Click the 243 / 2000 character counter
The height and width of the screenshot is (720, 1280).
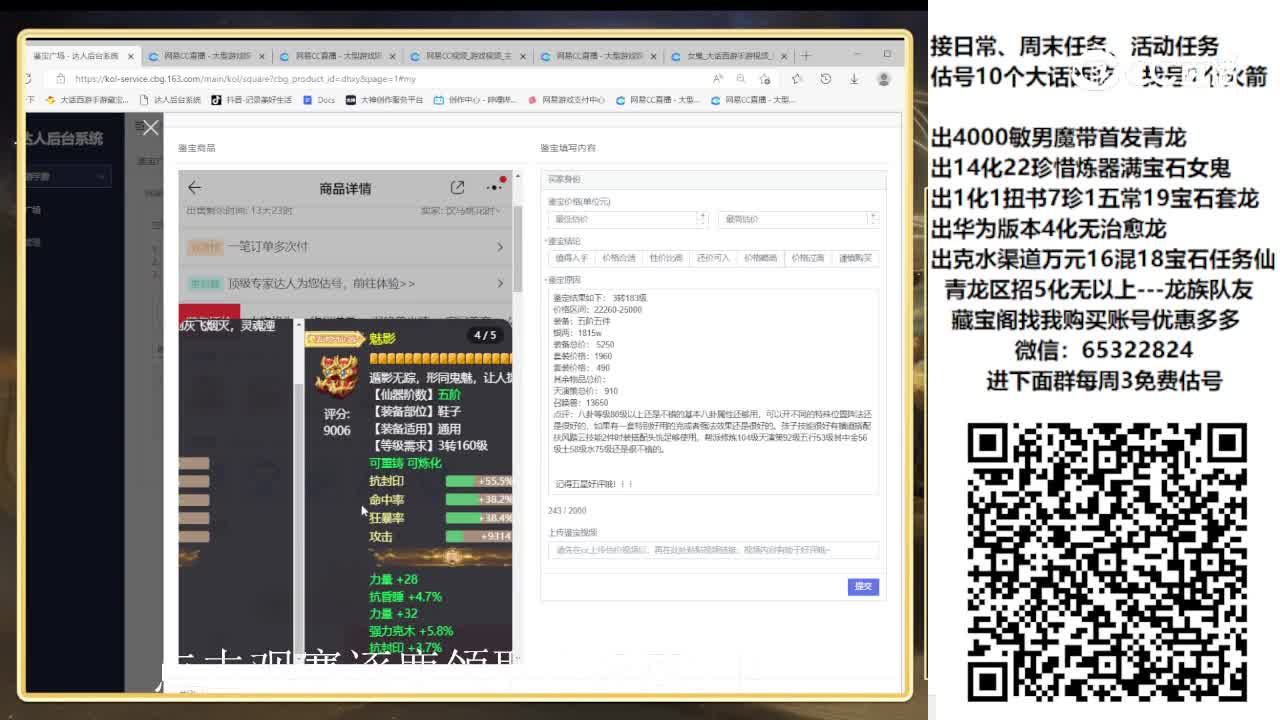[567, 511]
